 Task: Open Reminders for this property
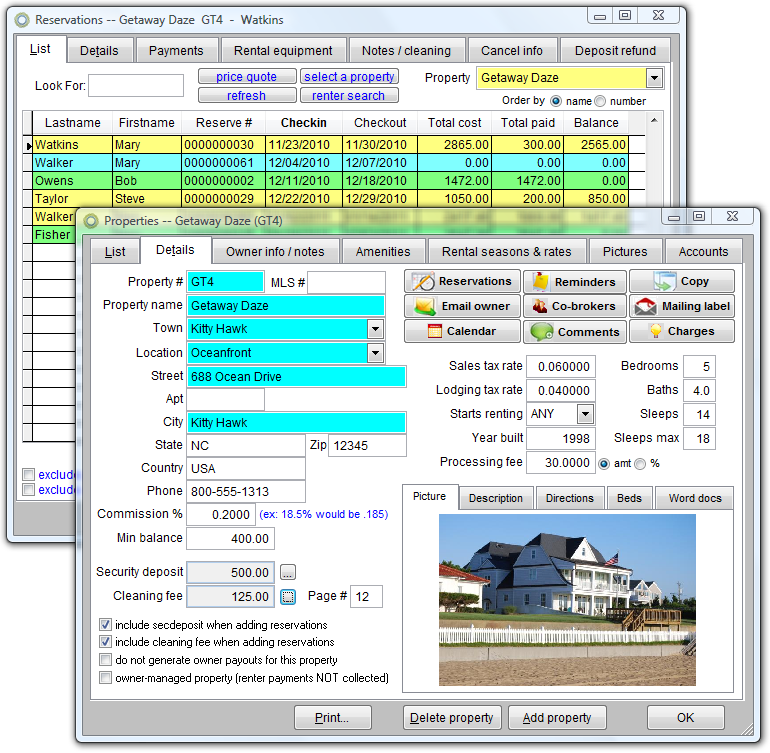(x=575, y=281)
